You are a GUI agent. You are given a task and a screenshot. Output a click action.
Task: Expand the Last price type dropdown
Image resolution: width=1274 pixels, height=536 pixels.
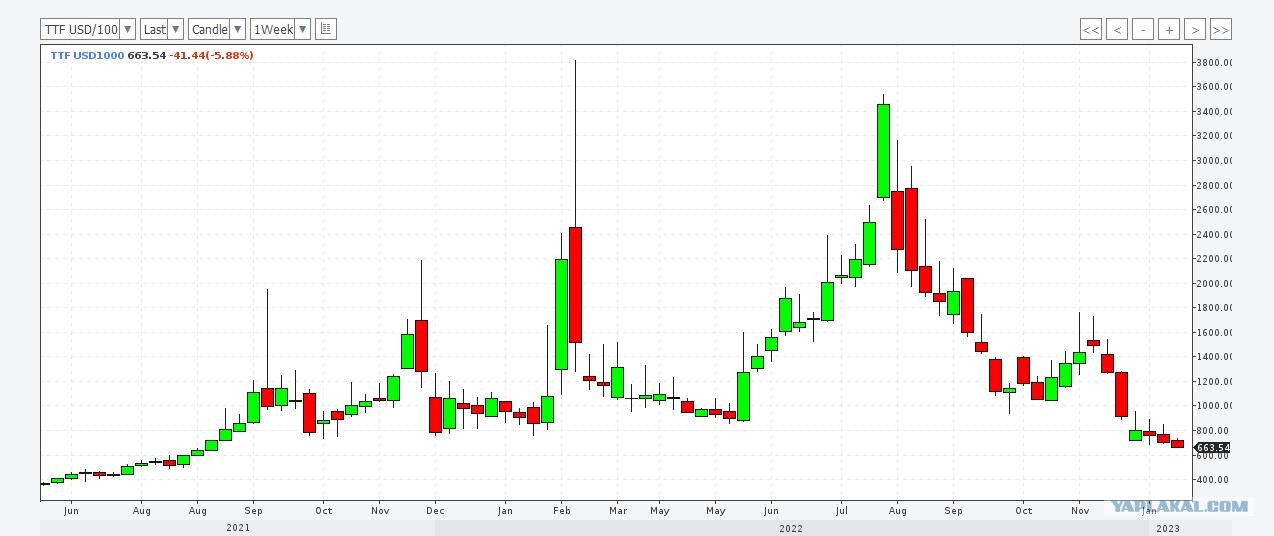point(162,29)
